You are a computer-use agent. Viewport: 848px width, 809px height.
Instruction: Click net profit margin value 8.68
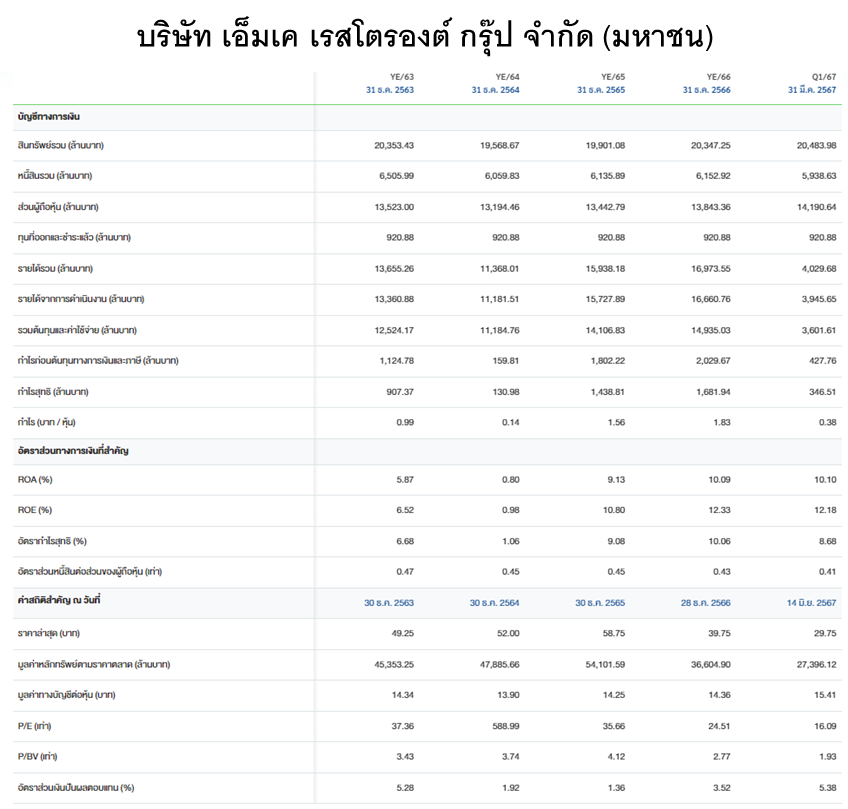[828, 541]
